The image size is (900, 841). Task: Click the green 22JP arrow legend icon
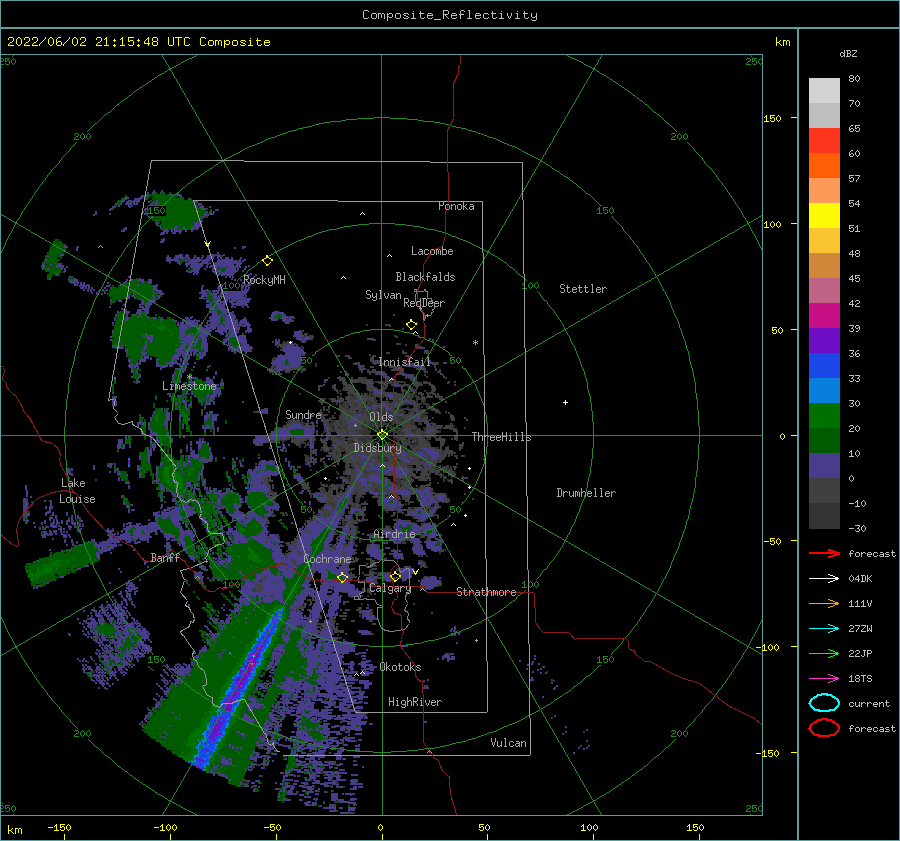point(824,653)
